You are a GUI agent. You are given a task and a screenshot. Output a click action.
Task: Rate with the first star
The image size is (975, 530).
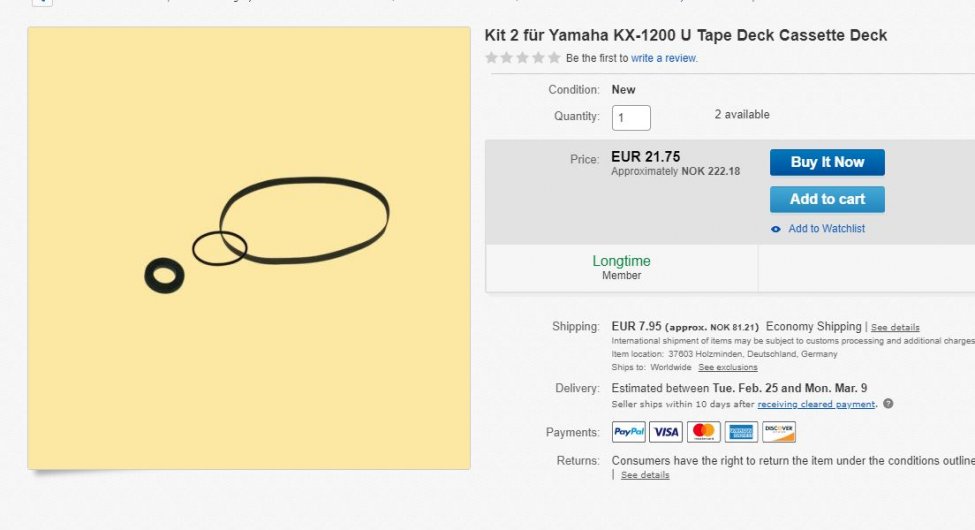click(491, 58)
